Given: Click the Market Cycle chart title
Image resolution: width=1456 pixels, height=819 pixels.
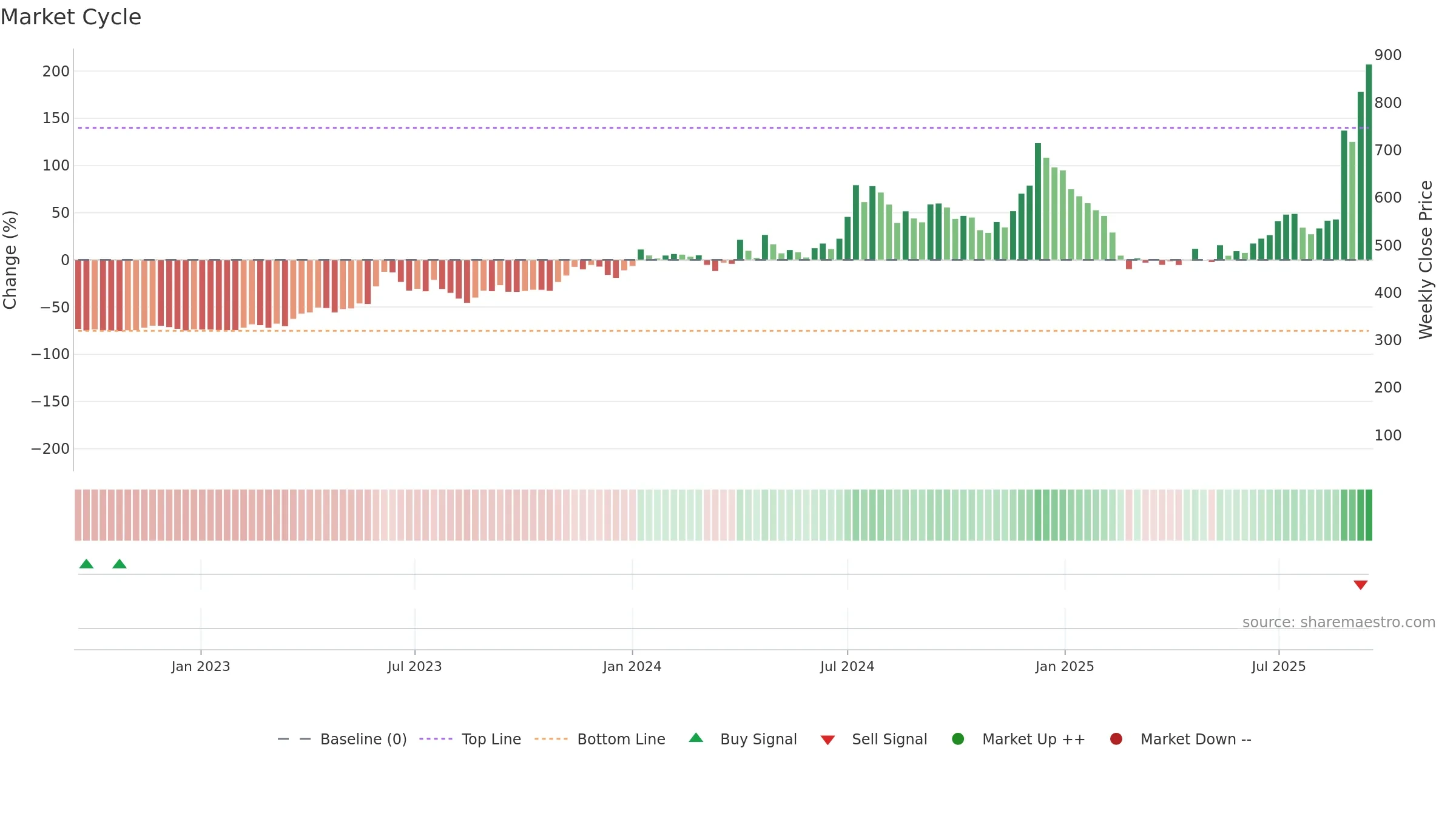Looking at the screenshot, I should [x=71, y=17].
